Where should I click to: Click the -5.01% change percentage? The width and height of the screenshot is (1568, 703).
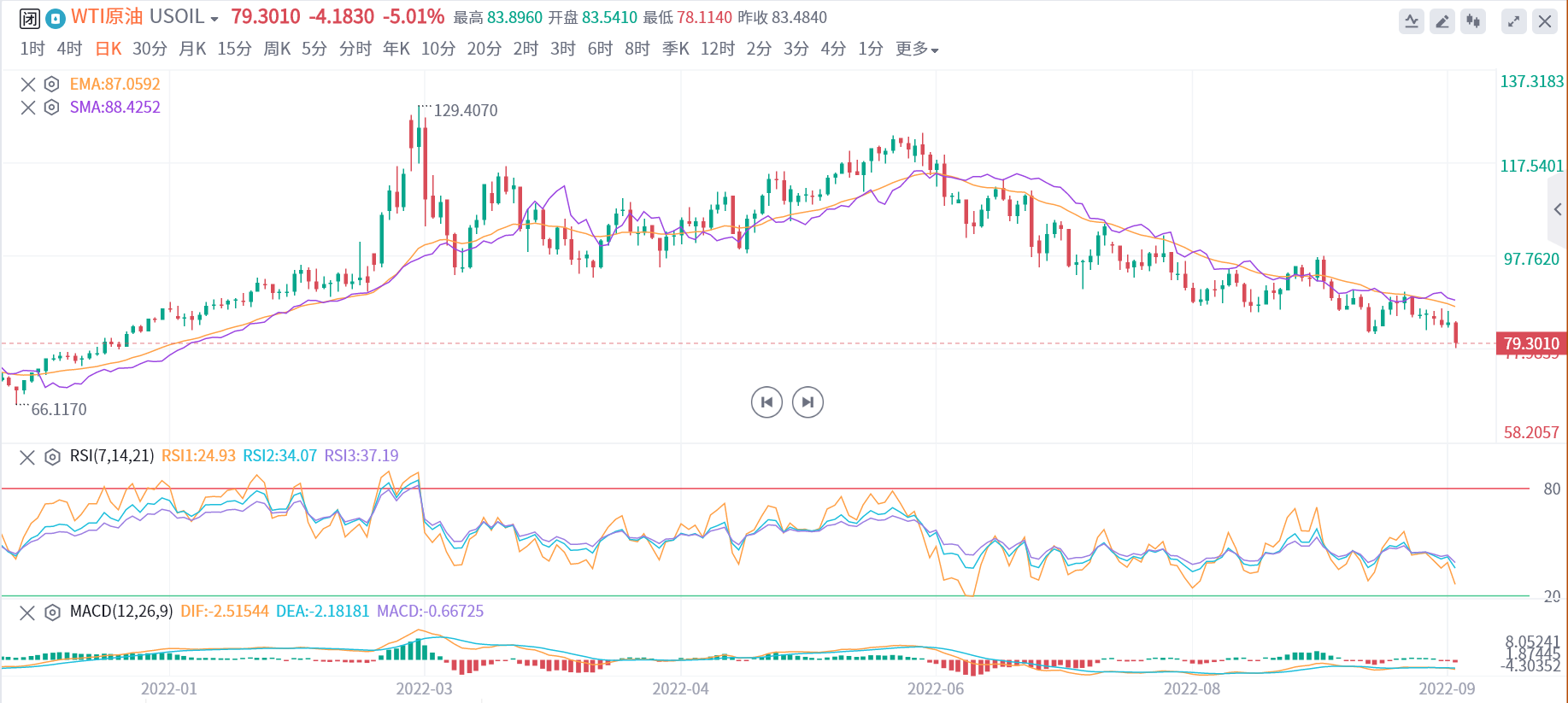(x=414, y=17)
